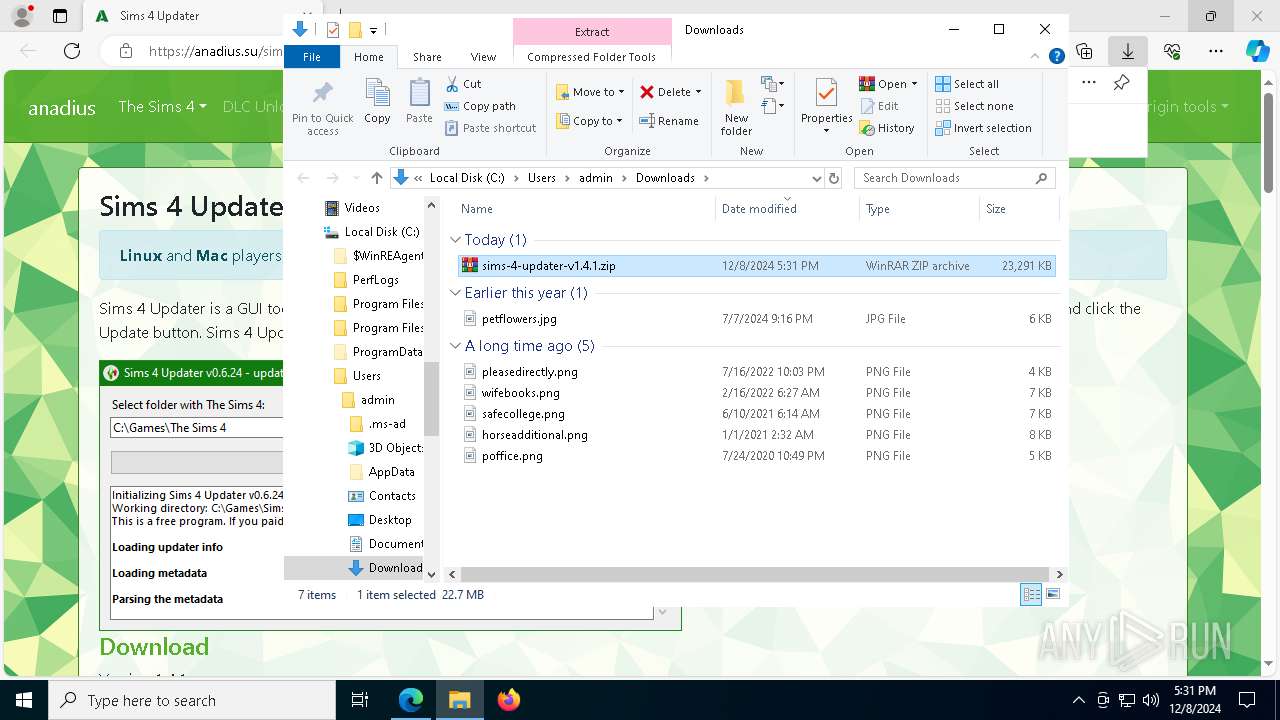
Task: Click the Cut scissors command
Action: click(463, 84)
